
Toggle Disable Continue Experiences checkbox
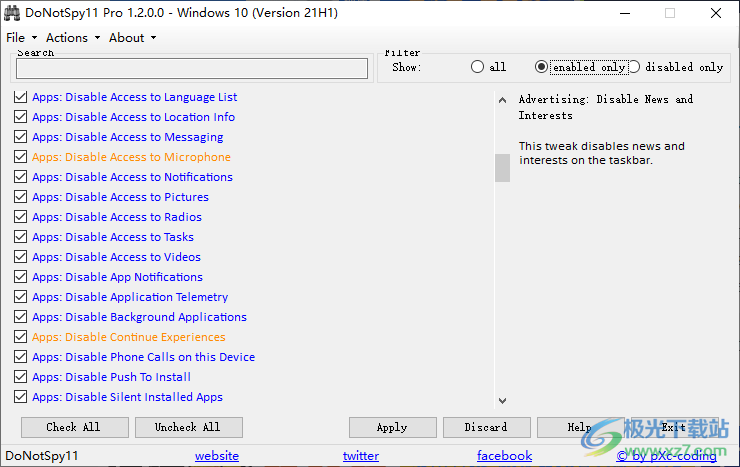coord(20,337)
